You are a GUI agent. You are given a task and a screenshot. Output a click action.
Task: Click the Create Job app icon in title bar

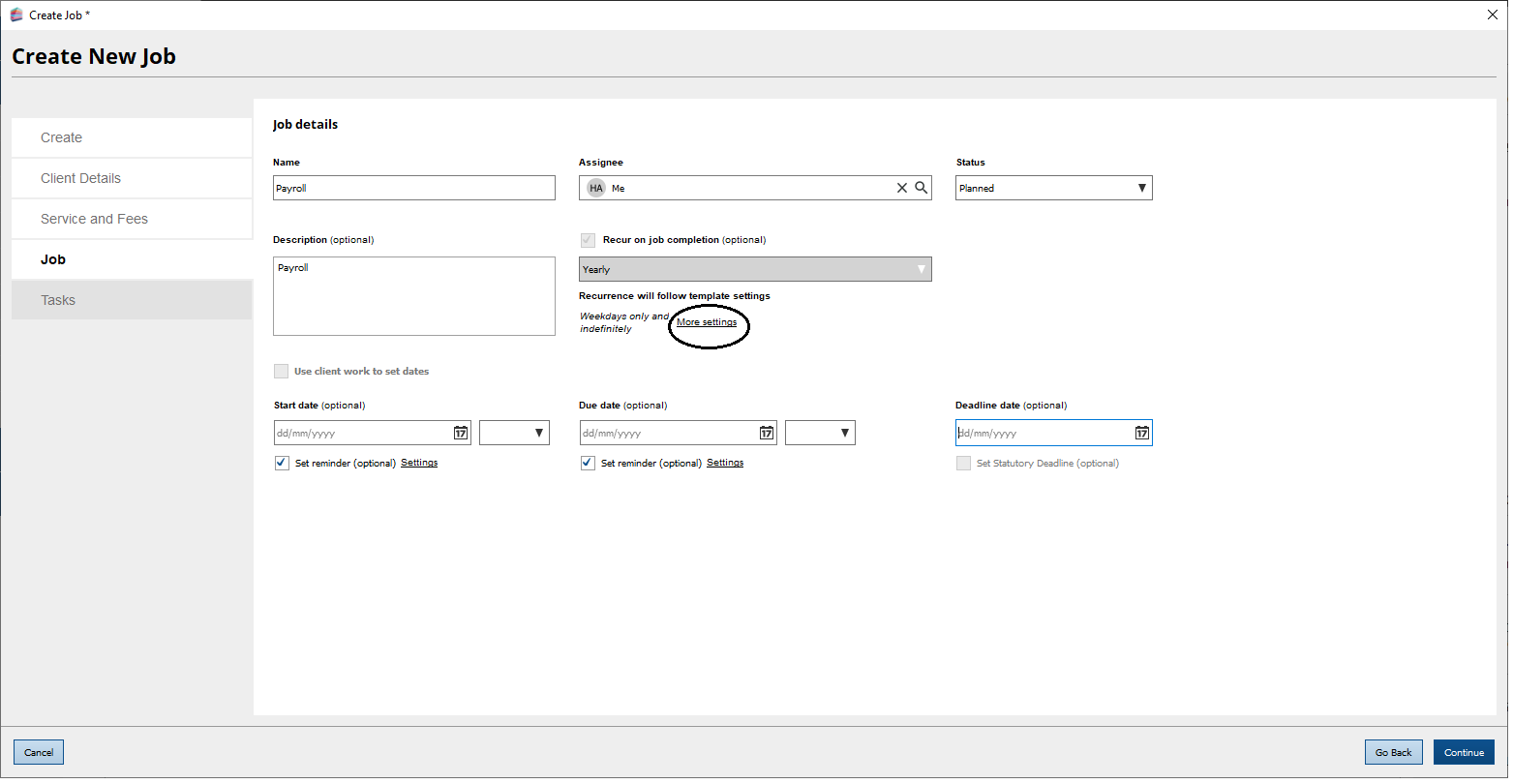point(16,15)
